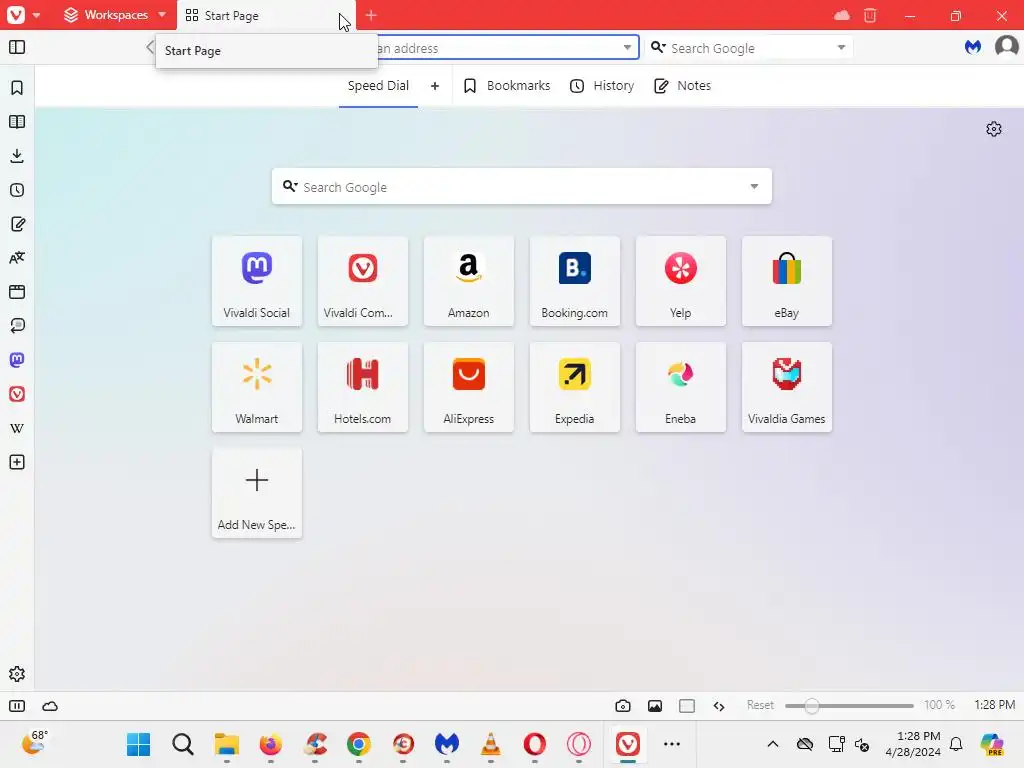Click the zoom slider handle
Image resolution: width=1024 pixels, height=768 pixels.
pos(812,706)
